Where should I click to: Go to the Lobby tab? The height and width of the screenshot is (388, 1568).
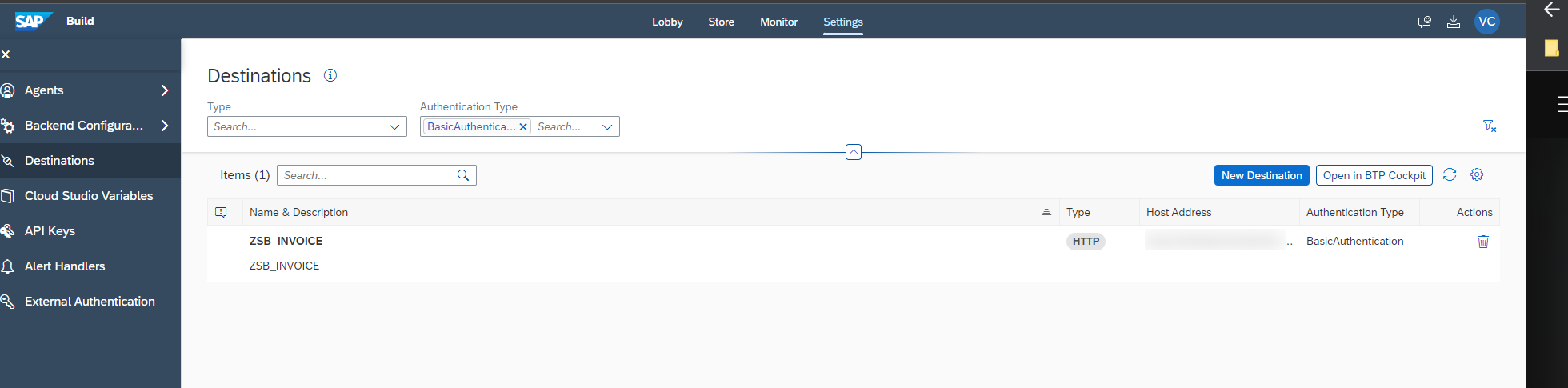pos(667,22)
